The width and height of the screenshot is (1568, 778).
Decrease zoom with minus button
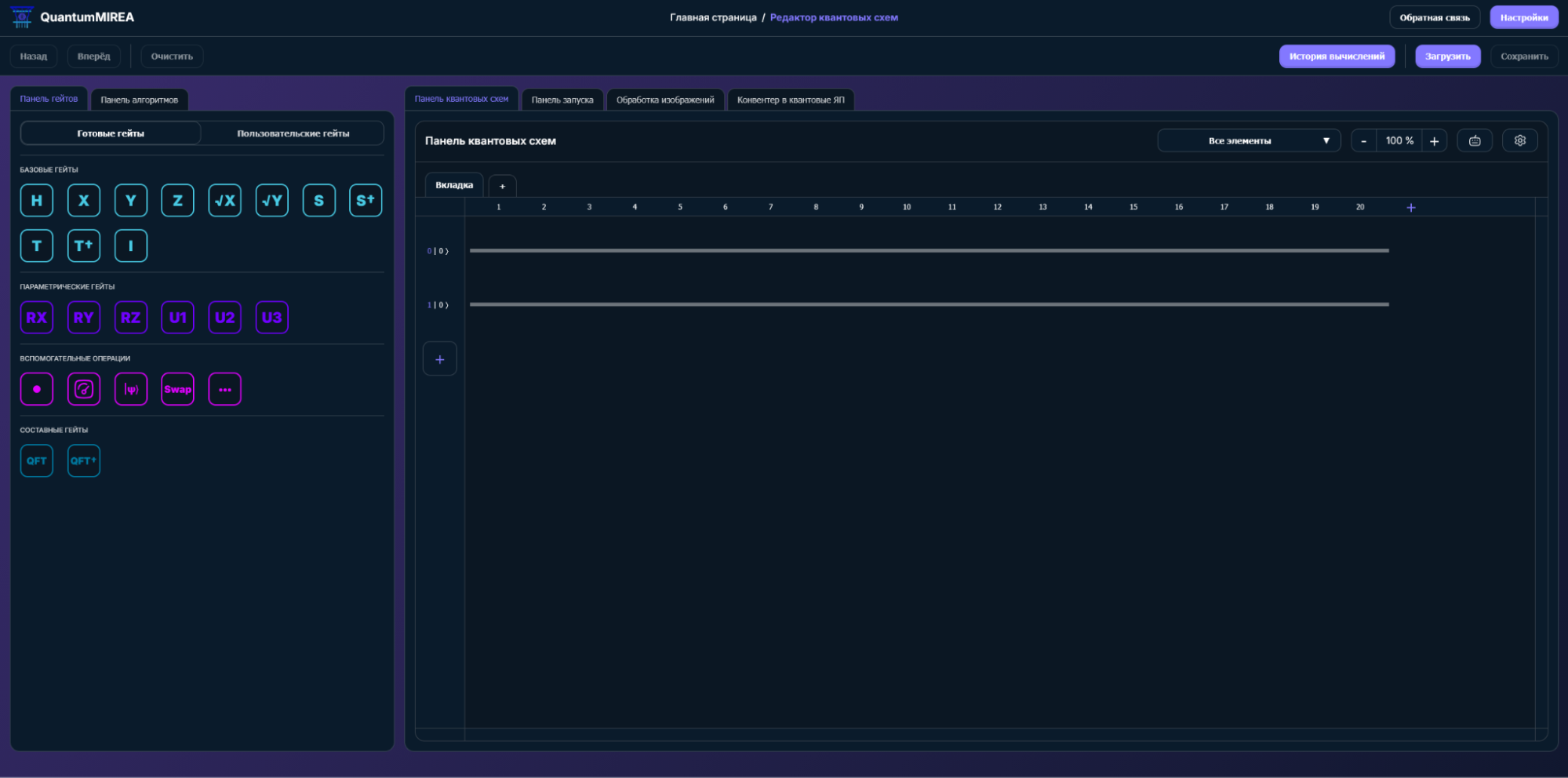pyautogui.click(x=1364, y=140)
